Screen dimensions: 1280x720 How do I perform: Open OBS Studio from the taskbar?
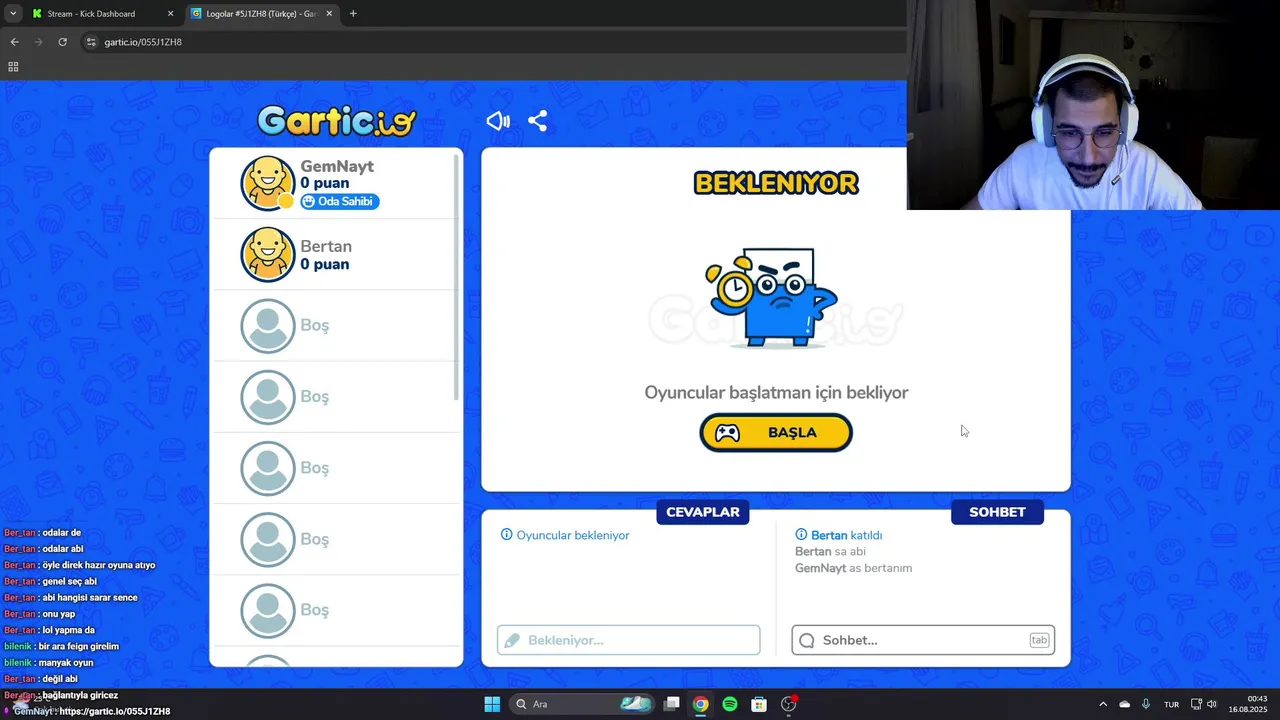point(788,704)
